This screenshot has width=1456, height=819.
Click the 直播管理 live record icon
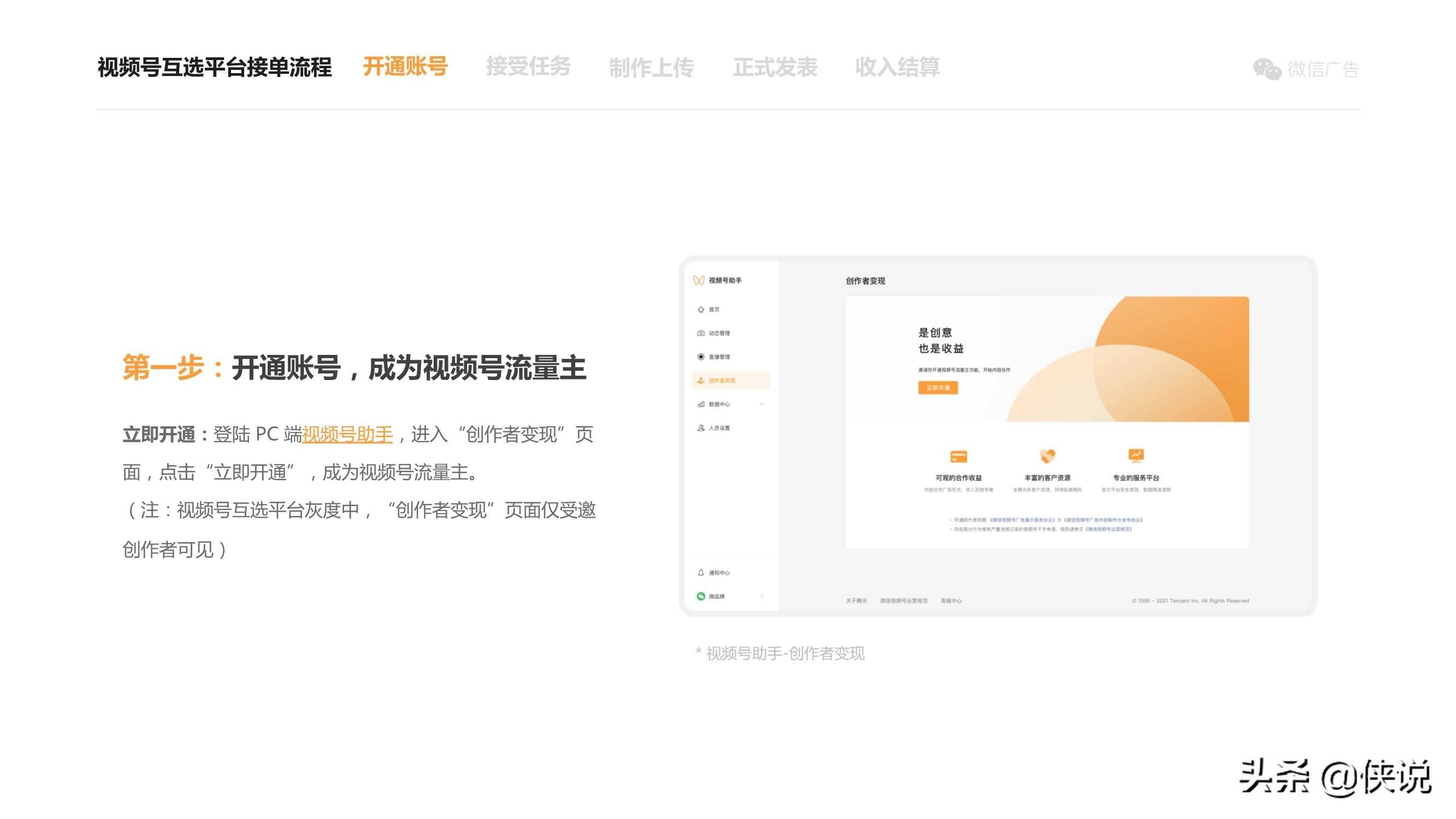pyautogui.click(x=701, y=357)
